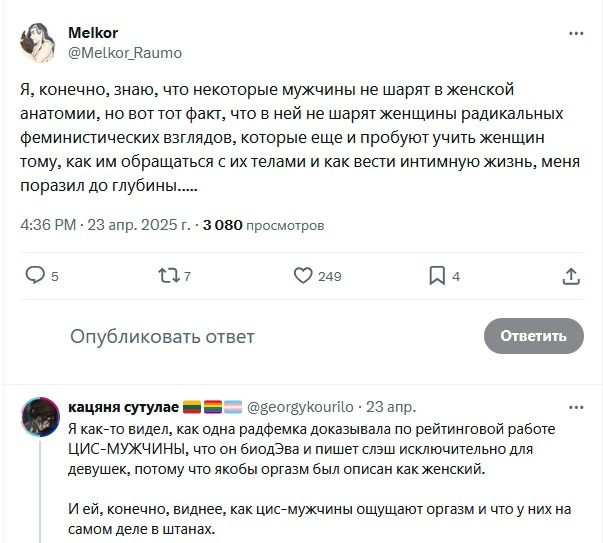Open the @Melkor_Raumo handle link
The image size is (603, 543).
click(x=125, y=52)
